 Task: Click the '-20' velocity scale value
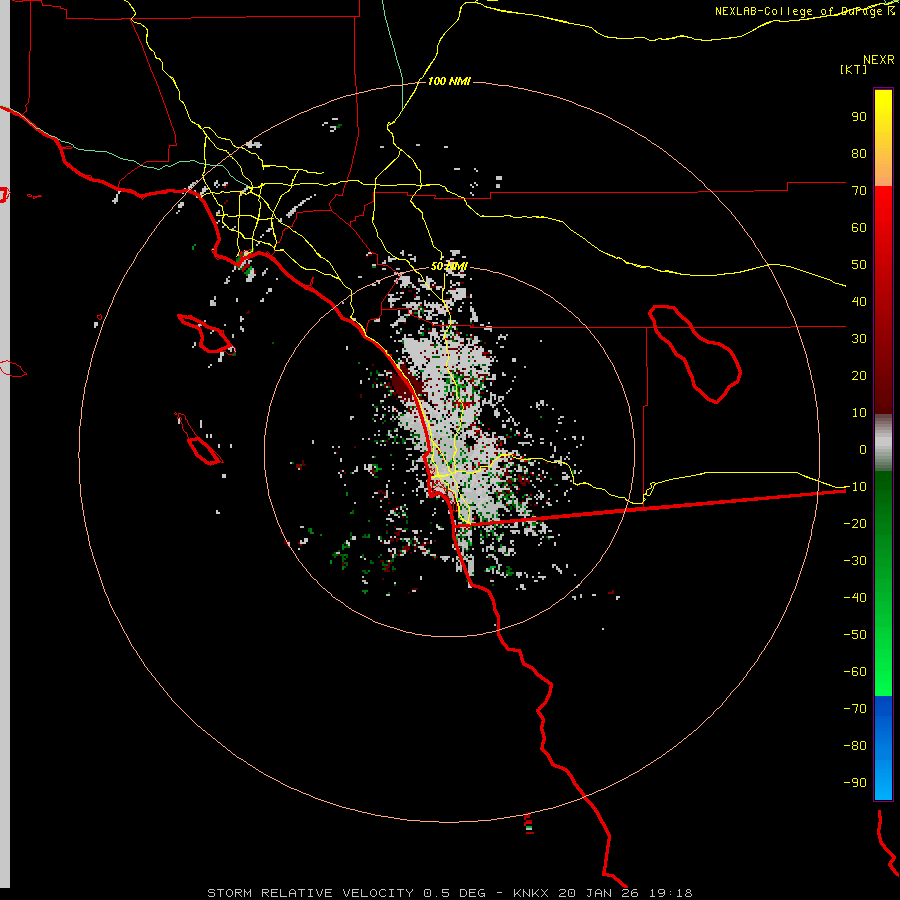pos(855,524)
